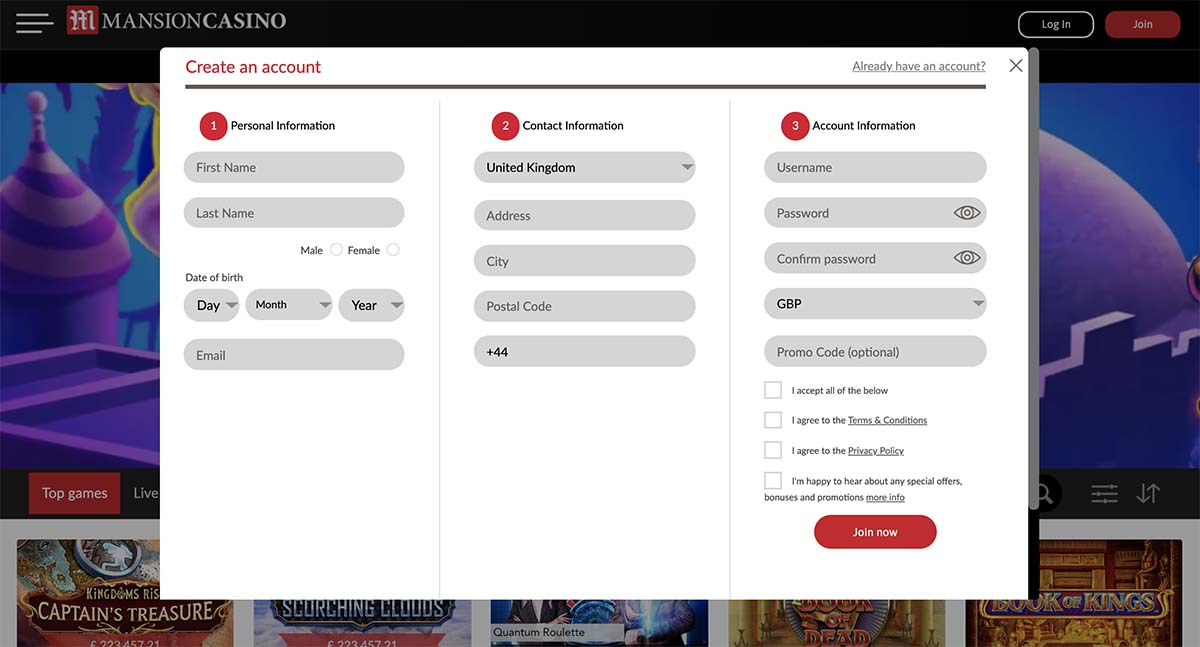This screenshot has width=1200, height=647.
Task: Reveal the Confirm password via eye icon
Action: click(966, 258)
